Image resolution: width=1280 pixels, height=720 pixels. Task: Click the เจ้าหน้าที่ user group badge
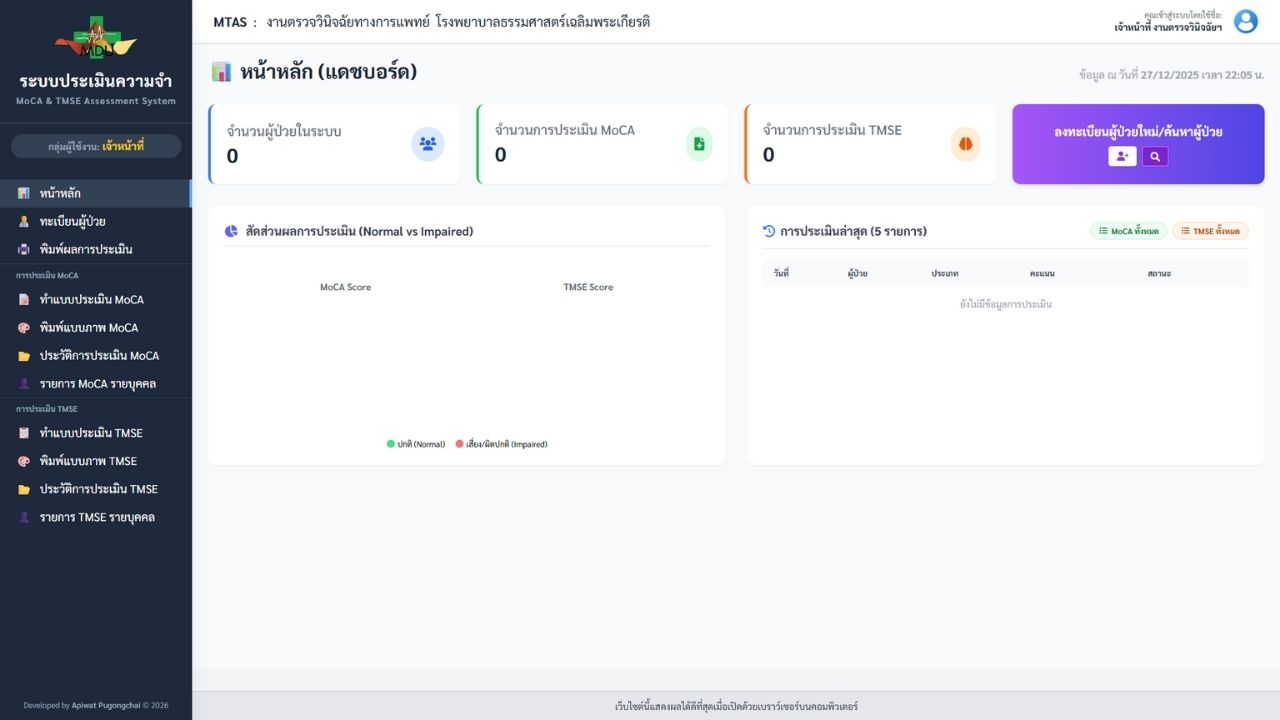pos(96,146)
